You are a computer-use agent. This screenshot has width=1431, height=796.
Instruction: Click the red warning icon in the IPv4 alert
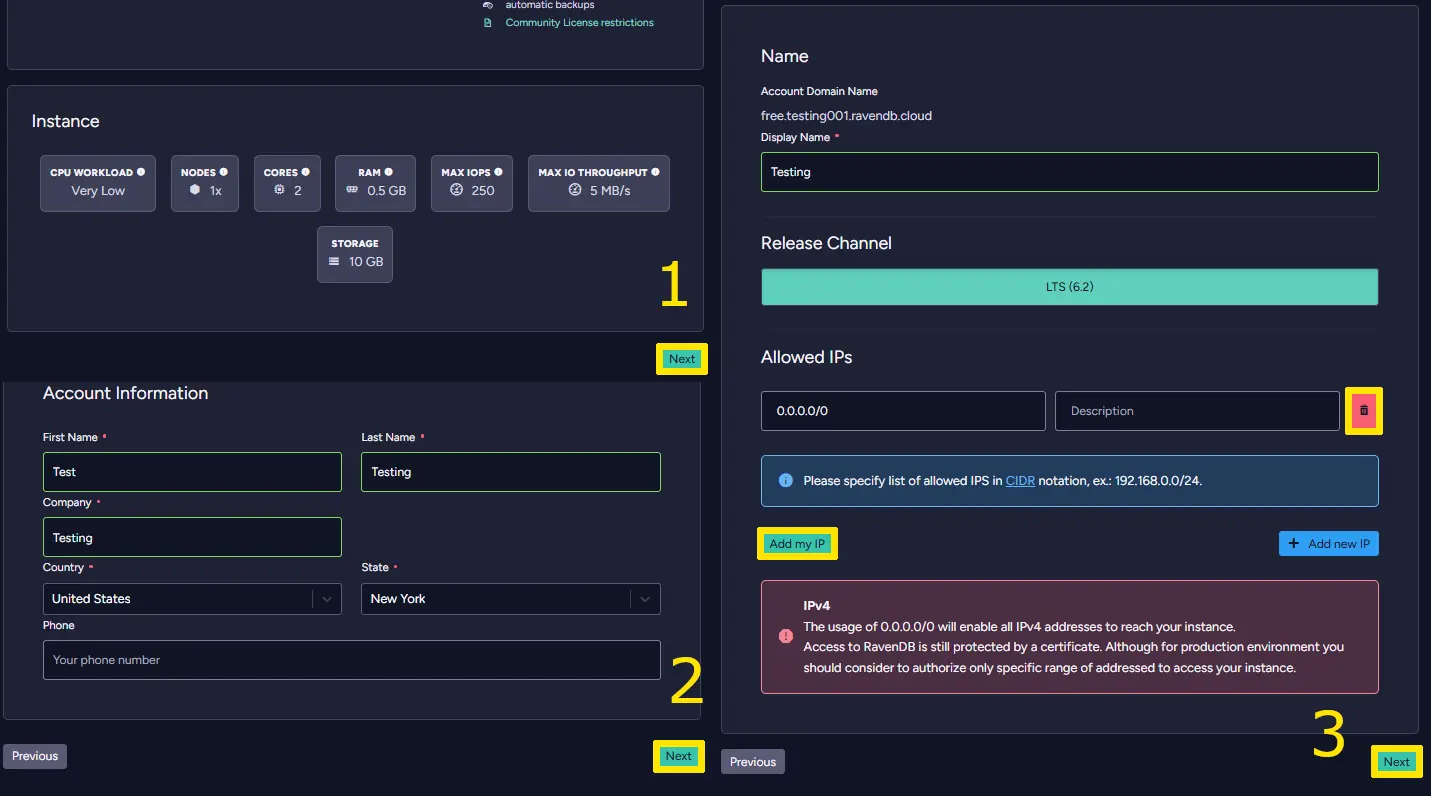[785, 636]
